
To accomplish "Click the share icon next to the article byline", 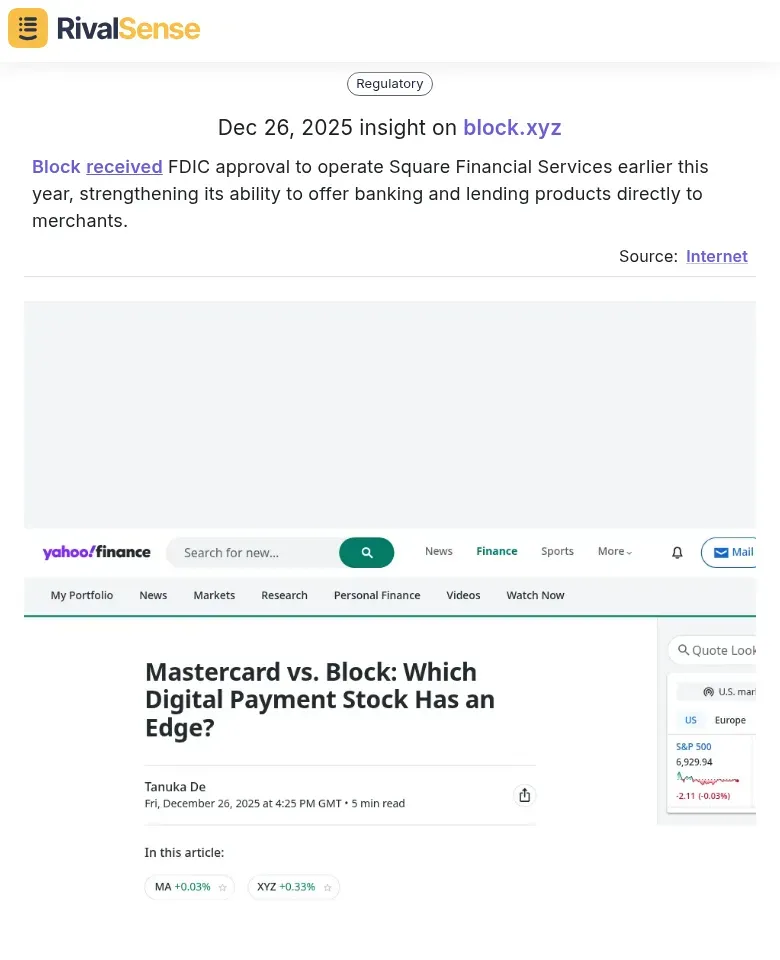I will pyautogui.click(x=525, y=795).
